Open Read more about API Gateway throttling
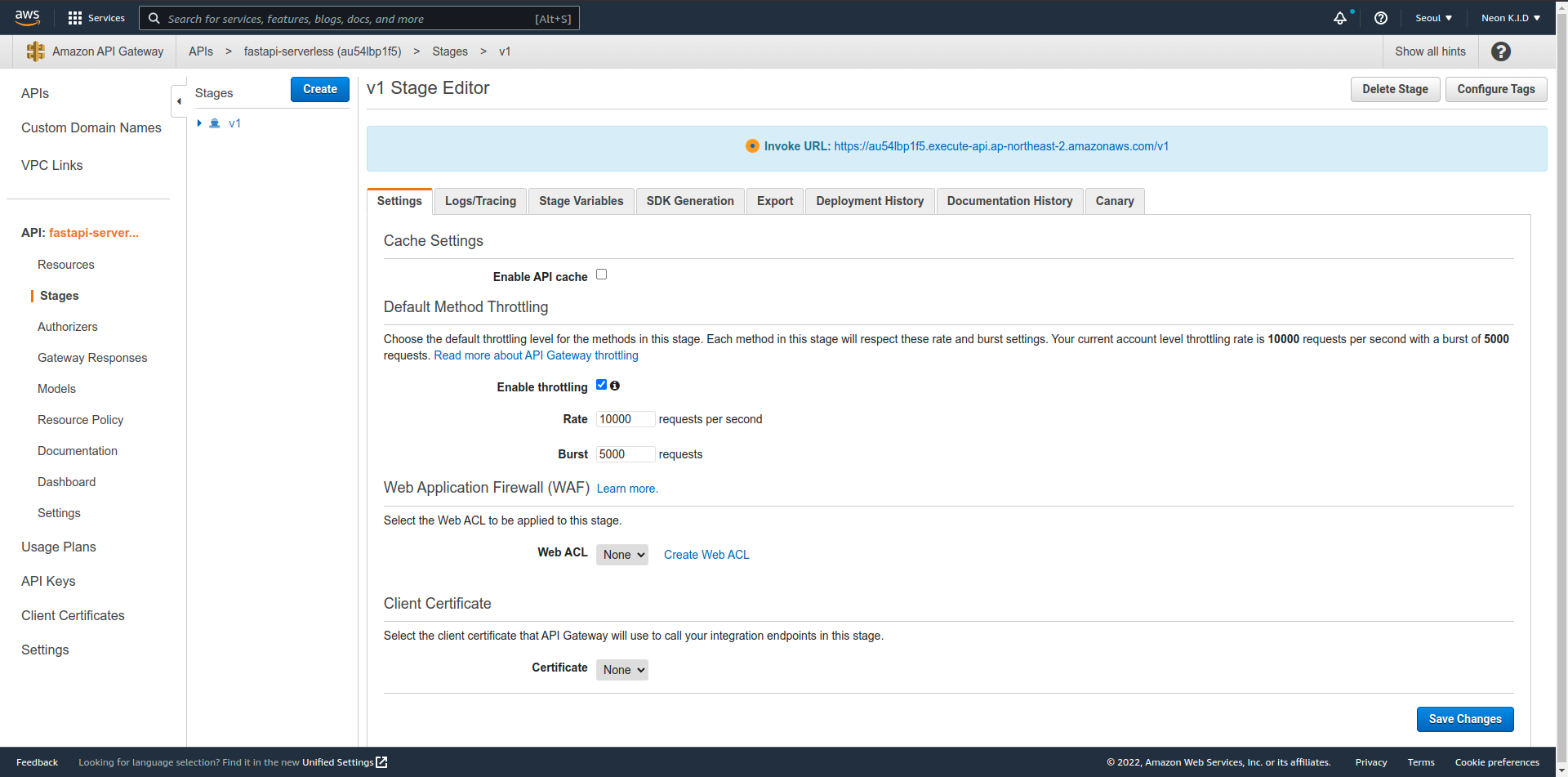 (x=536, y=355)
